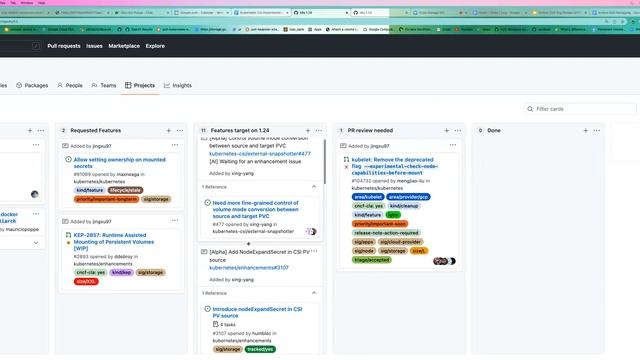Add card to the leftmost partially visible column
This screenshot has height=360, width=640.
pyautogui.click(x=30, y=131)
